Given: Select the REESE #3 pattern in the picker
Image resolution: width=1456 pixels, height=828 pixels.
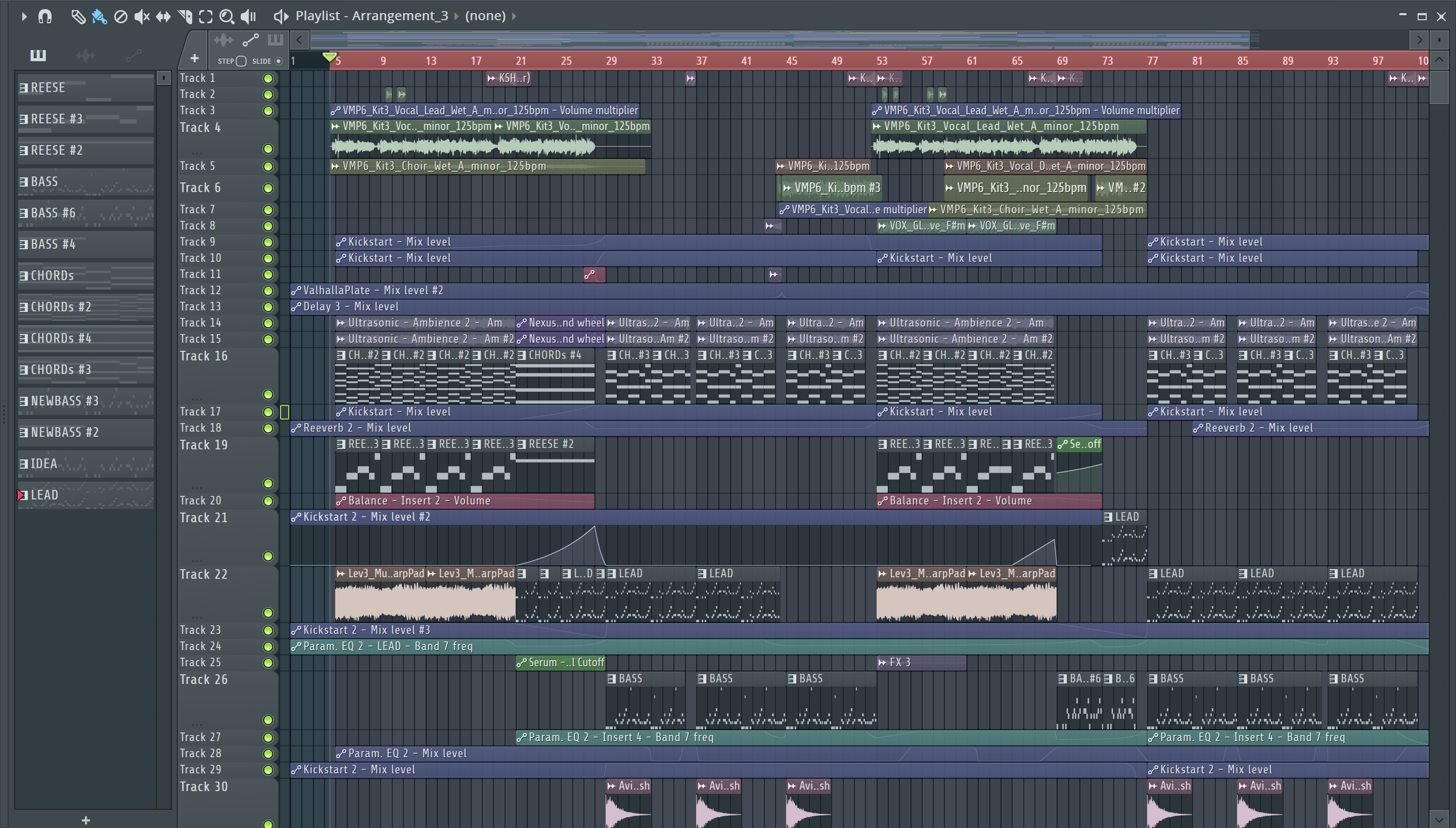Looking at the screenshot, I should [85, 119].
